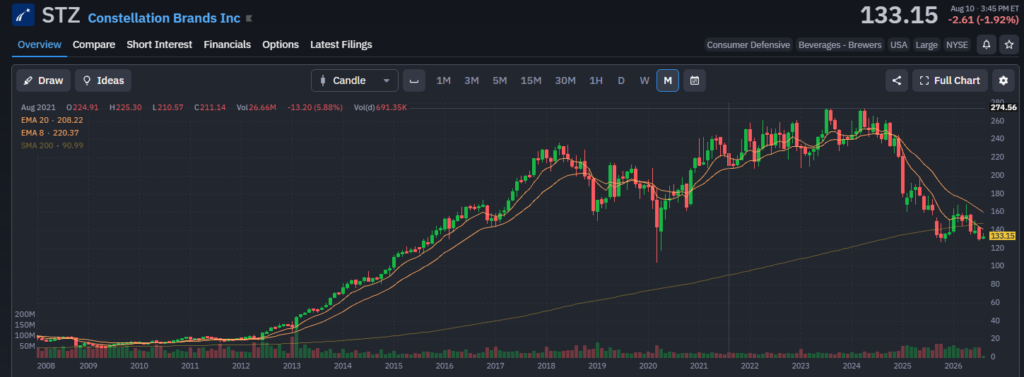Screen dimensions: 1024x377
Task: Open the Short Interest tab
Action: [159, 44]
